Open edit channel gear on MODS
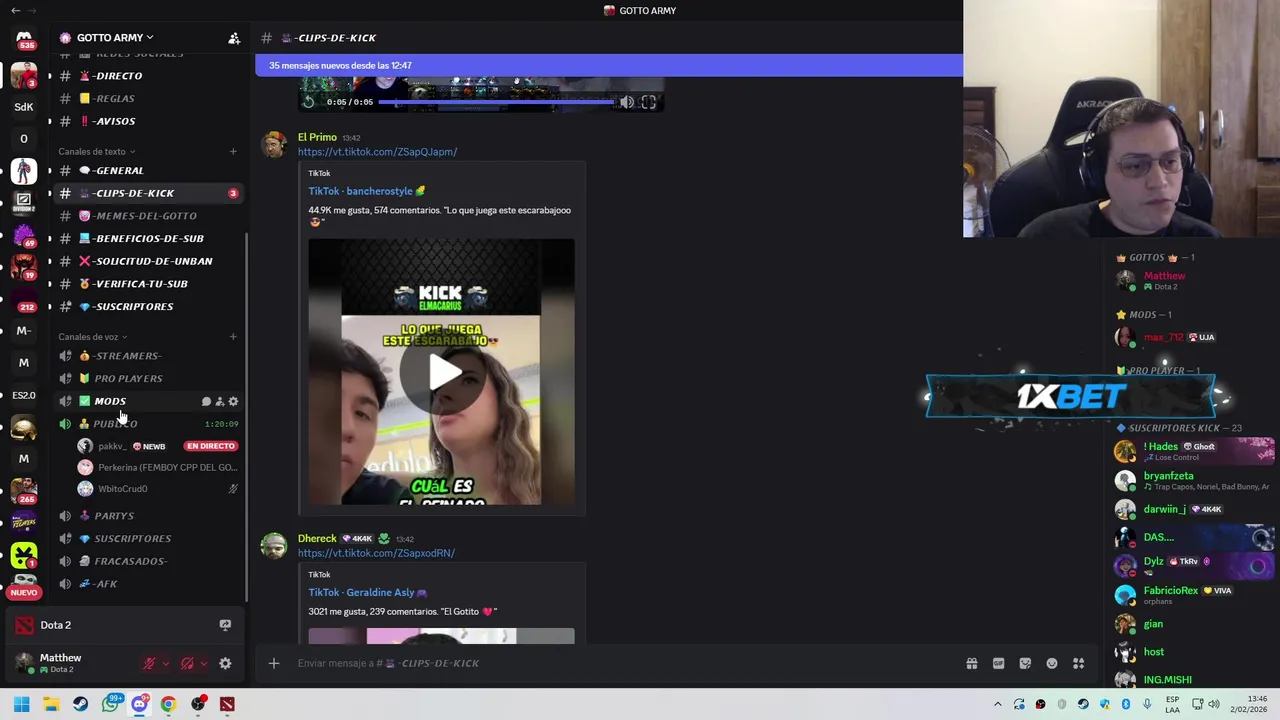Screen dimensions: 1280x720 click(x=233, y=401)
